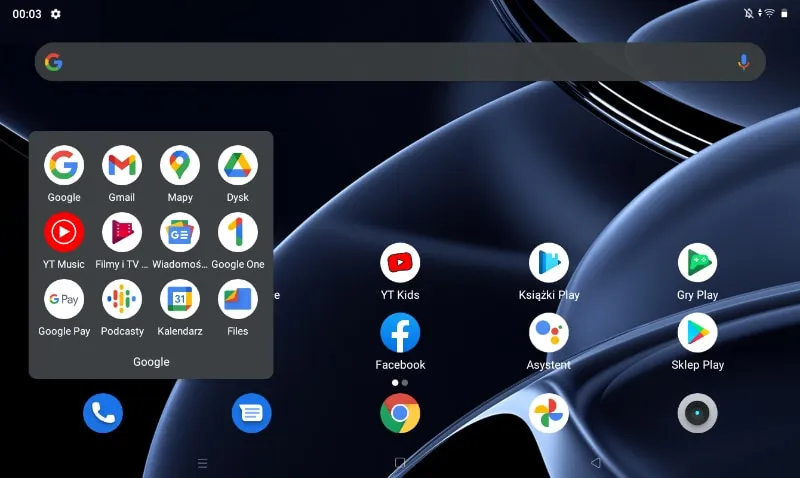This screenshot has height=478, width=800.
Task: Tap the muted notifications bell icon
Action: tap(748, 13)
